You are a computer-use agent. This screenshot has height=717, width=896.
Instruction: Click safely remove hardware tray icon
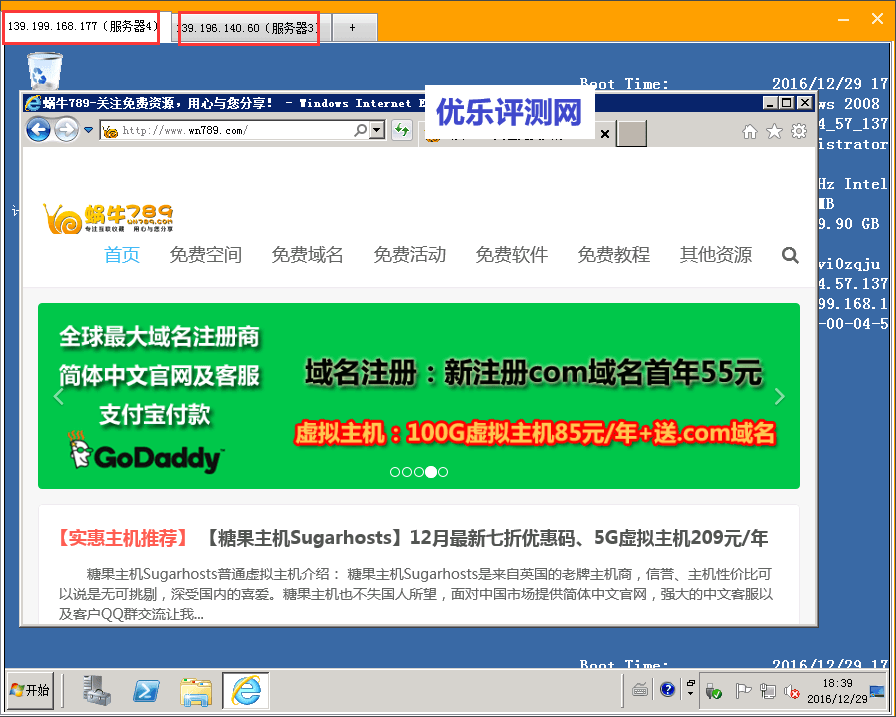coord(714,692)
